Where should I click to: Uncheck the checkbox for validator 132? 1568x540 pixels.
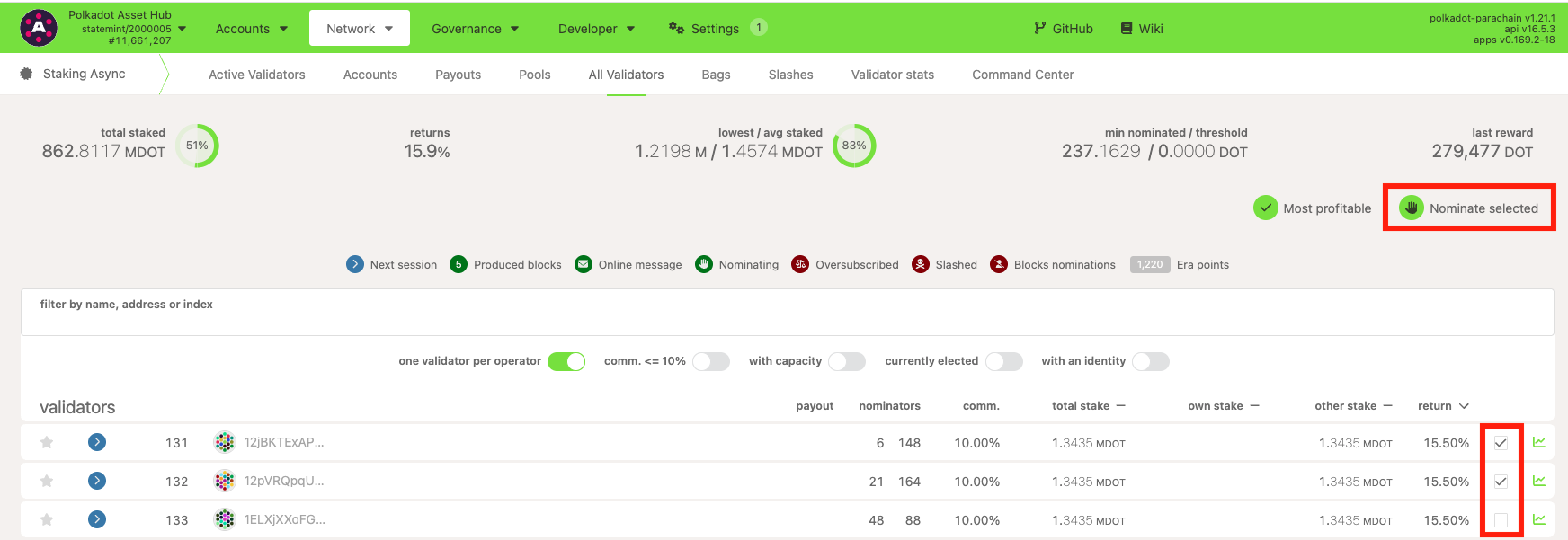point(1501,481)
